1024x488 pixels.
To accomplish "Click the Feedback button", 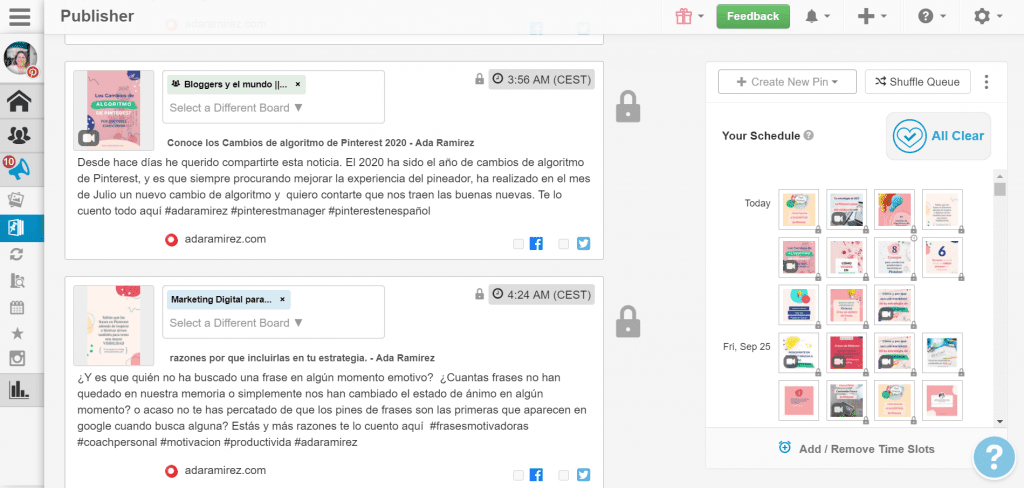I will (753, 16).
